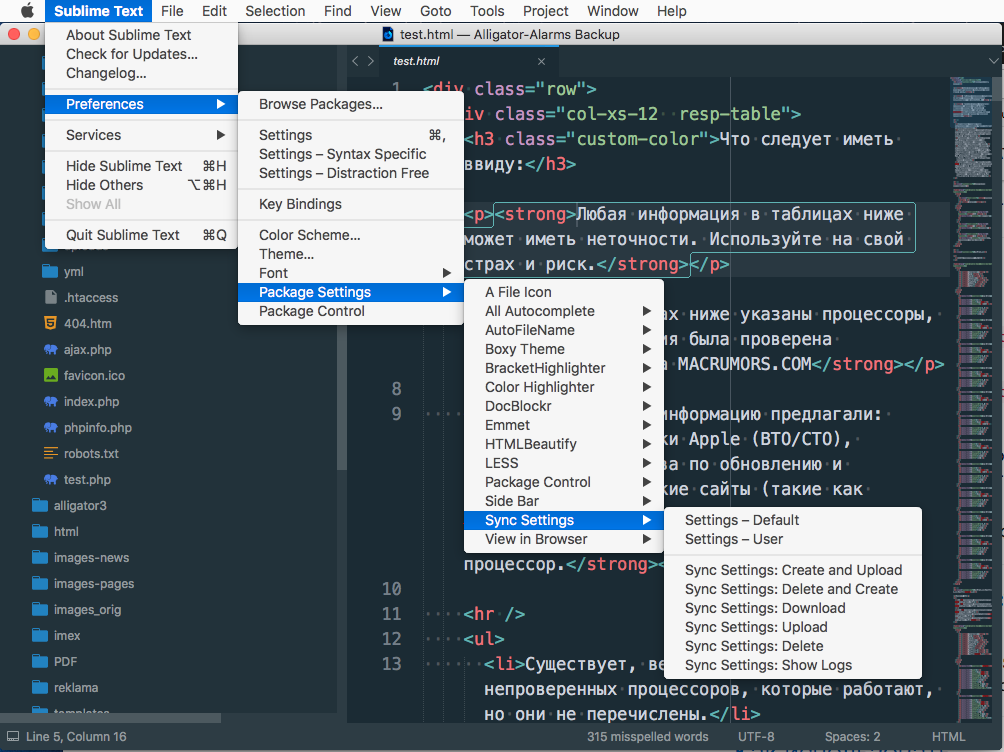The image size is (1004, 752).
Task: Open the Apple menu
Action: point(27,11)
